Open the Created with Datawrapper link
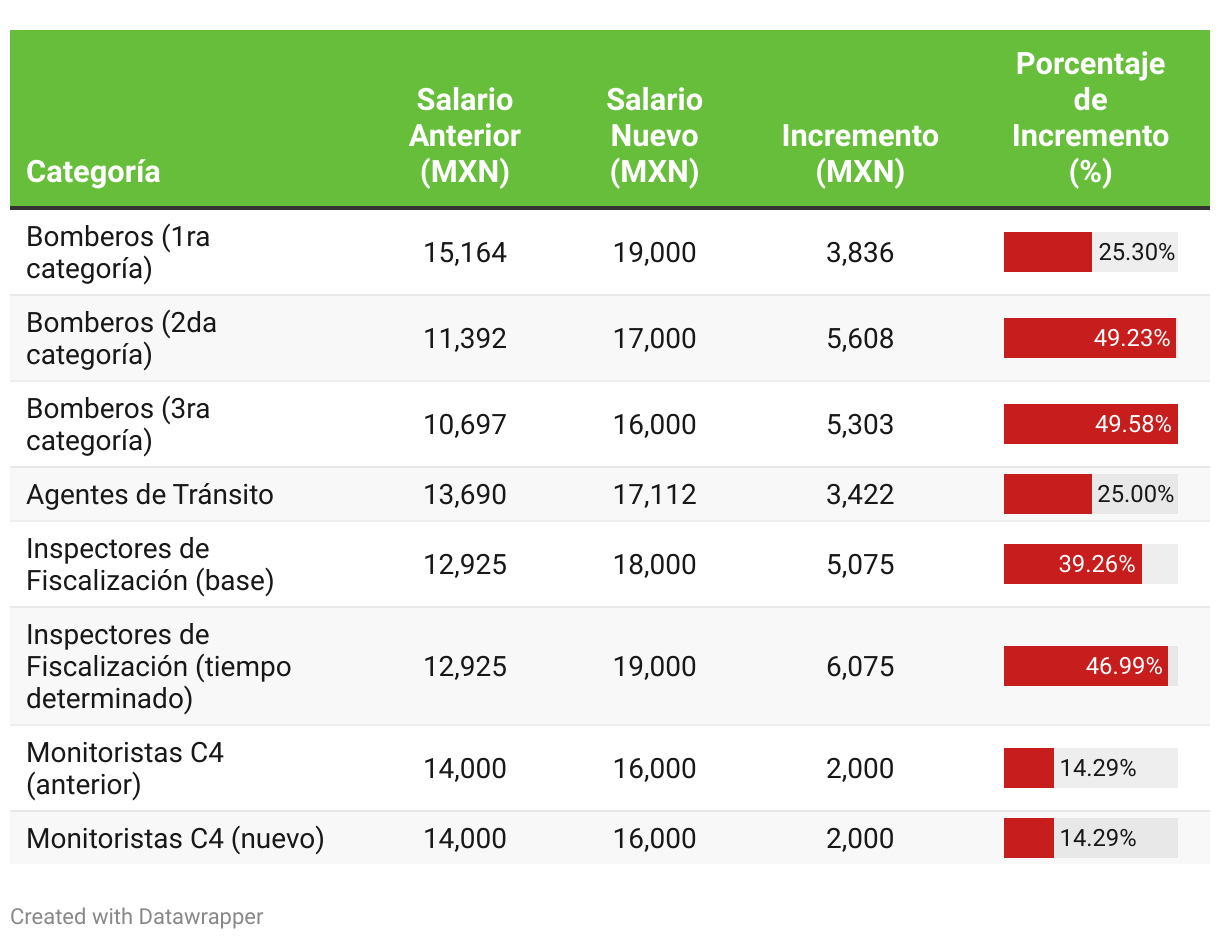Screen dimensions: 1220x940 tap(137, 916)
